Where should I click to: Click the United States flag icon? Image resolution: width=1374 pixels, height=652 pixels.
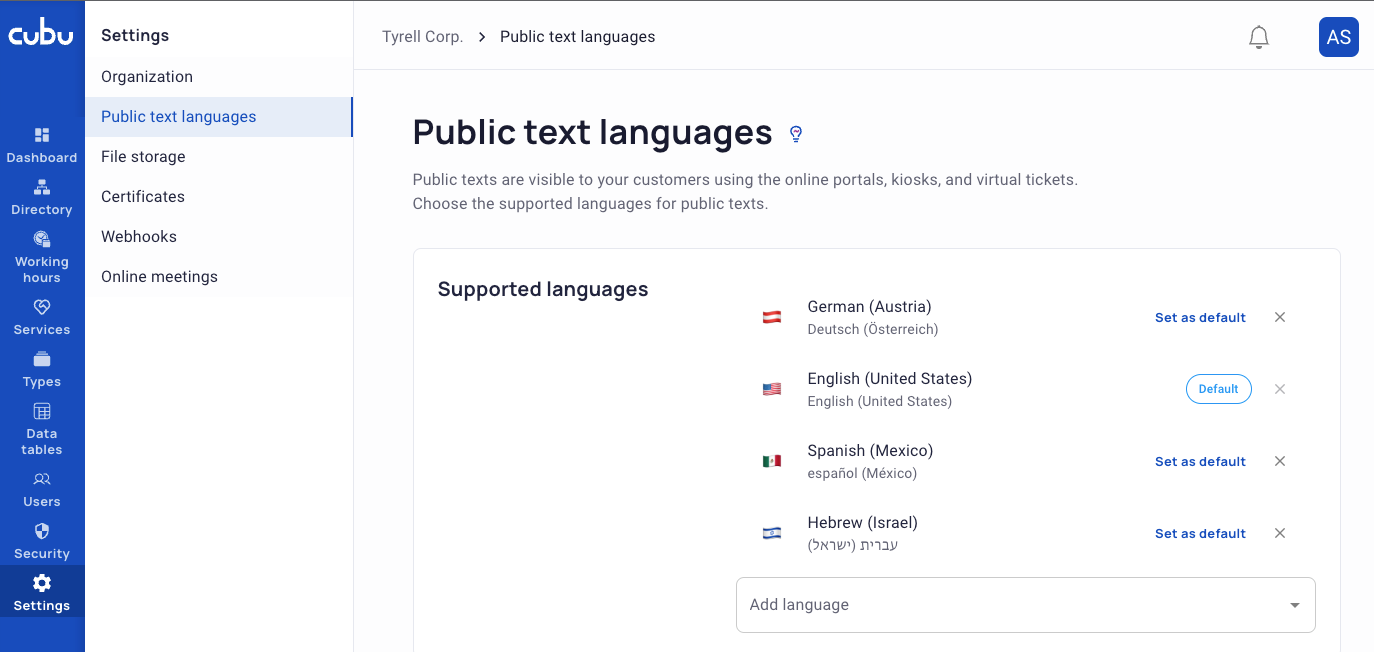pyautogui.click(x=772, y=390)
